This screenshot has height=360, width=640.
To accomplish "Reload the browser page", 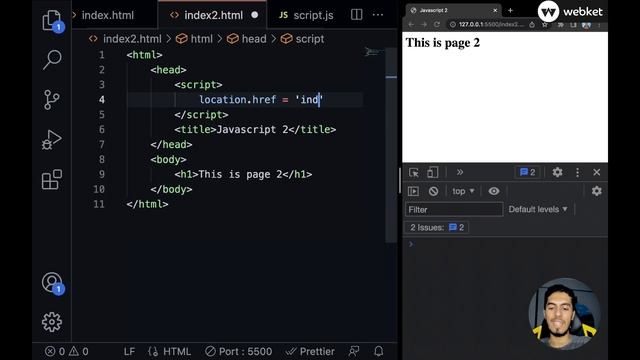I will [x=437, y=24].
